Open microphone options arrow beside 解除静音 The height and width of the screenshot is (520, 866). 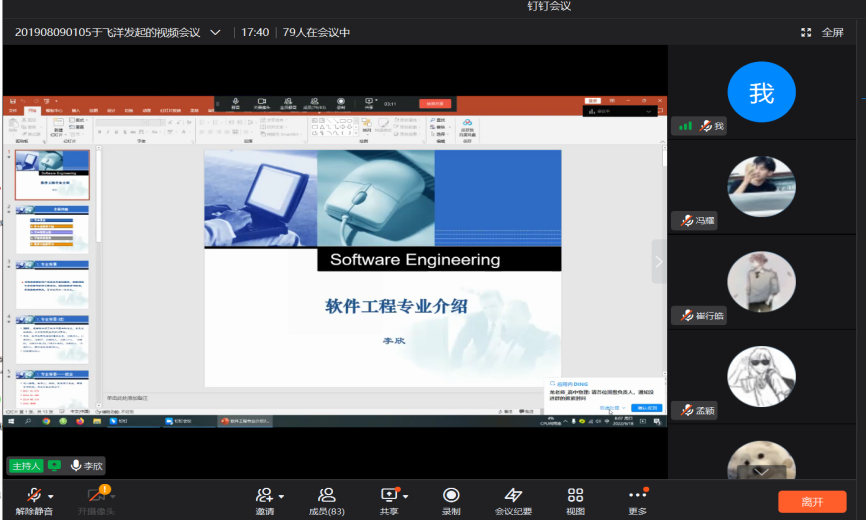[51, 496]
